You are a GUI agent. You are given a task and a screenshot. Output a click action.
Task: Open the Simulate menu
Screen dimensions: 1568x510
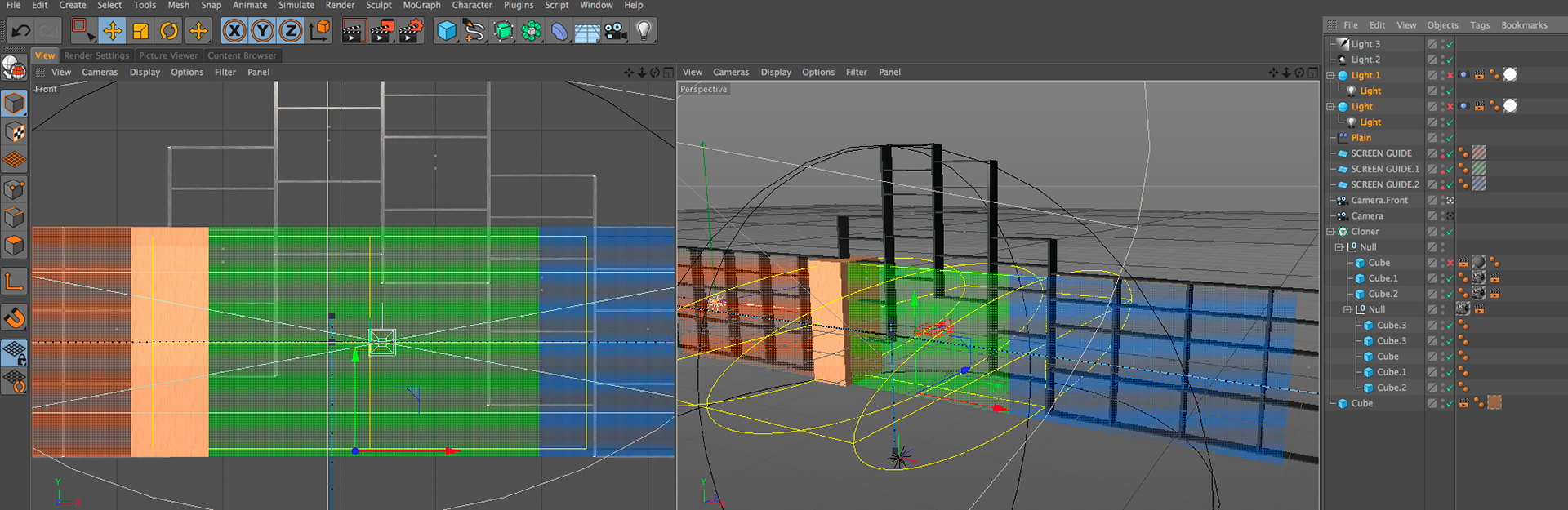[296, 5]
